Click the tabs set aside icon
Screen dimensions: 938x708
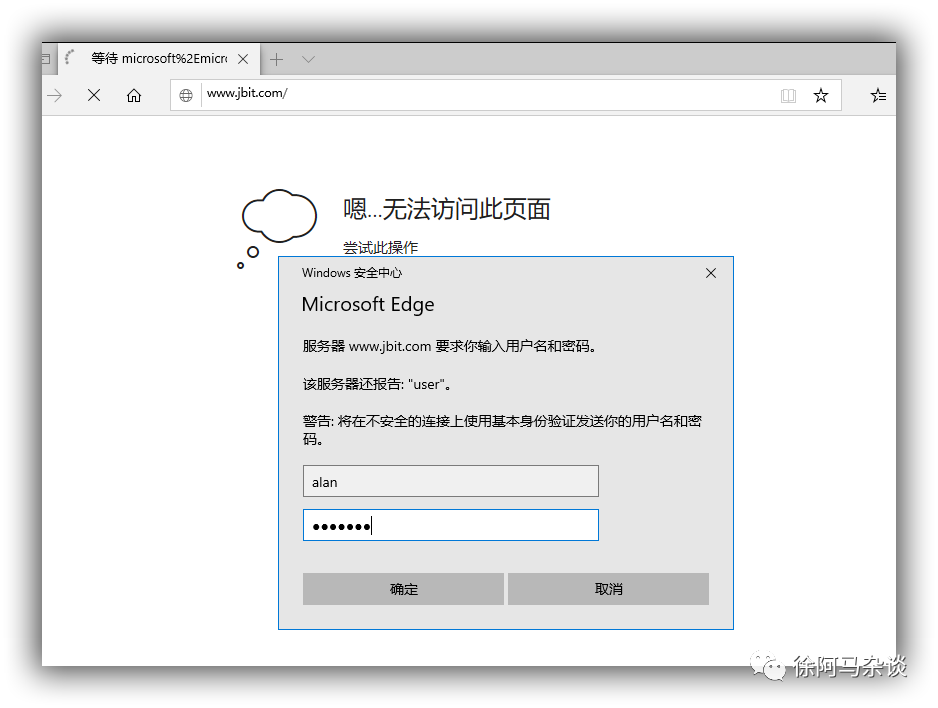tap(46, 59)
